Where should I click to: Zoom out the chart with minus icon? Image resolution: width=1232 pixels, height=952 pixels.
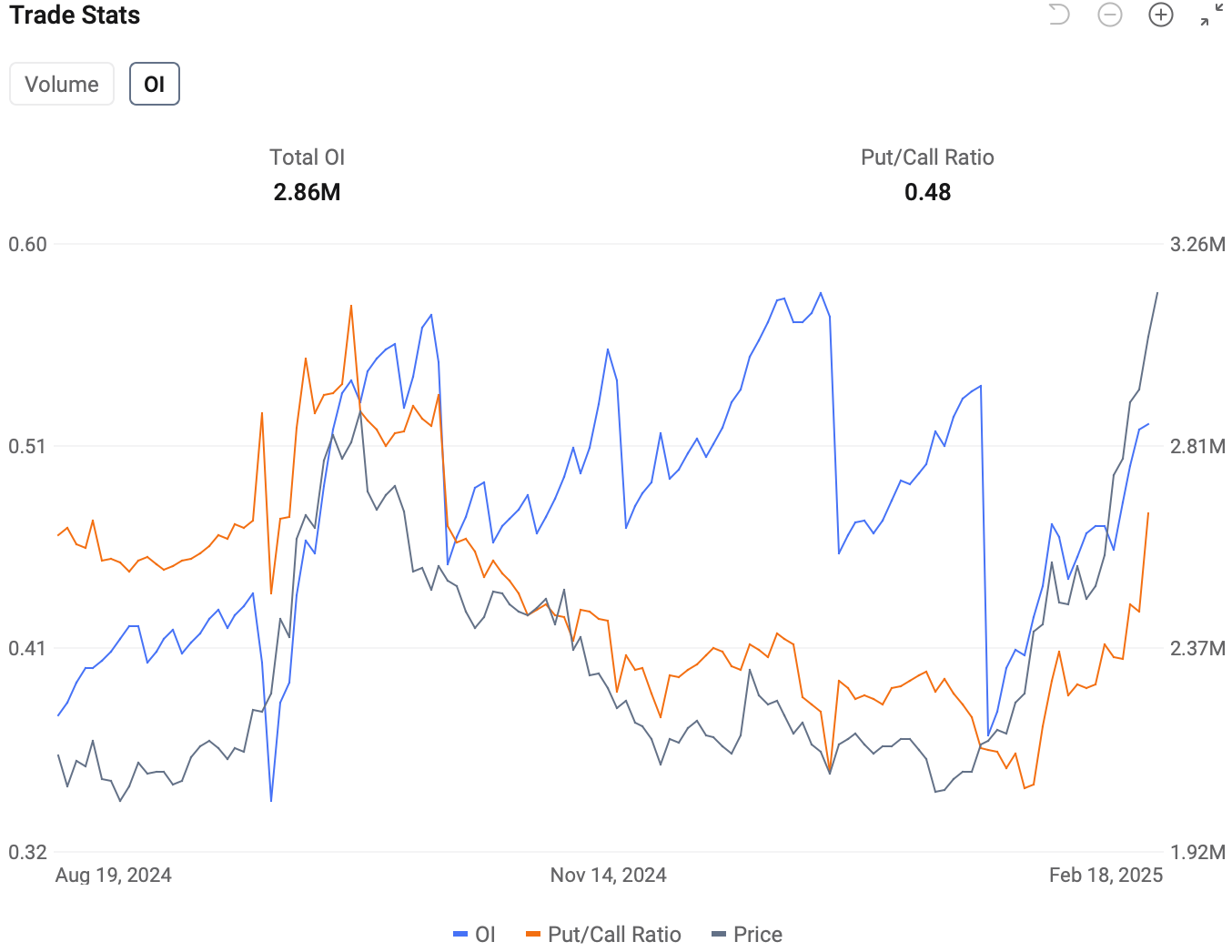[x=1110, y=15]
